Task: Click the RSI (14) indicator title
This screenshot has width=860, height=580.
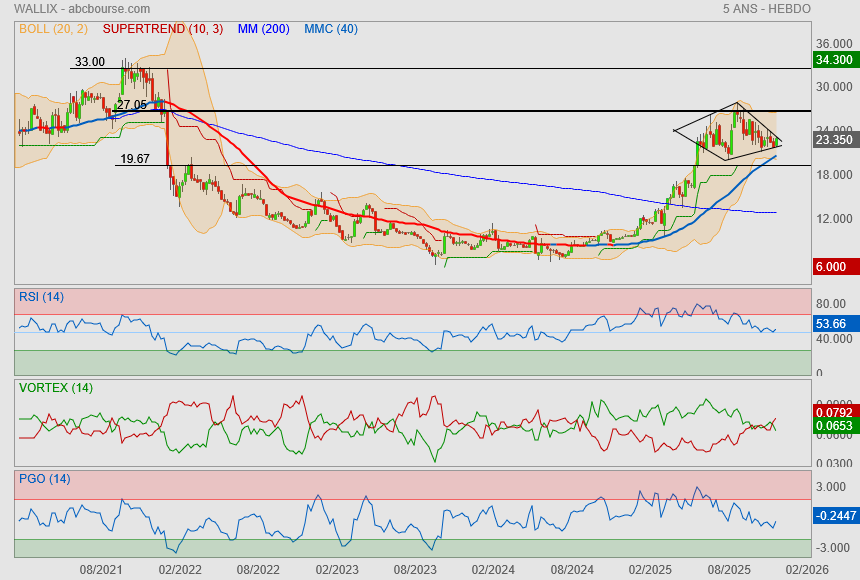Action: click(41, 296)
